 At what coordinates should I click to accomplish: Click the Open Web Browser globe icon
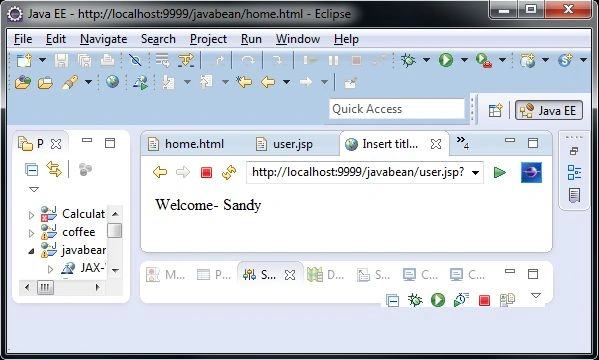[x=112, y=81]
